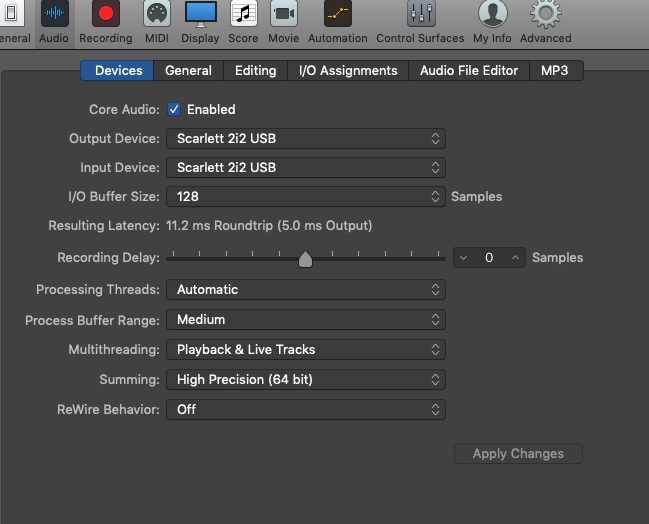Open the I/O Buffer Size dropdown
The width and height of the screenshot is (649, 524).
click(x=305, y=197)
